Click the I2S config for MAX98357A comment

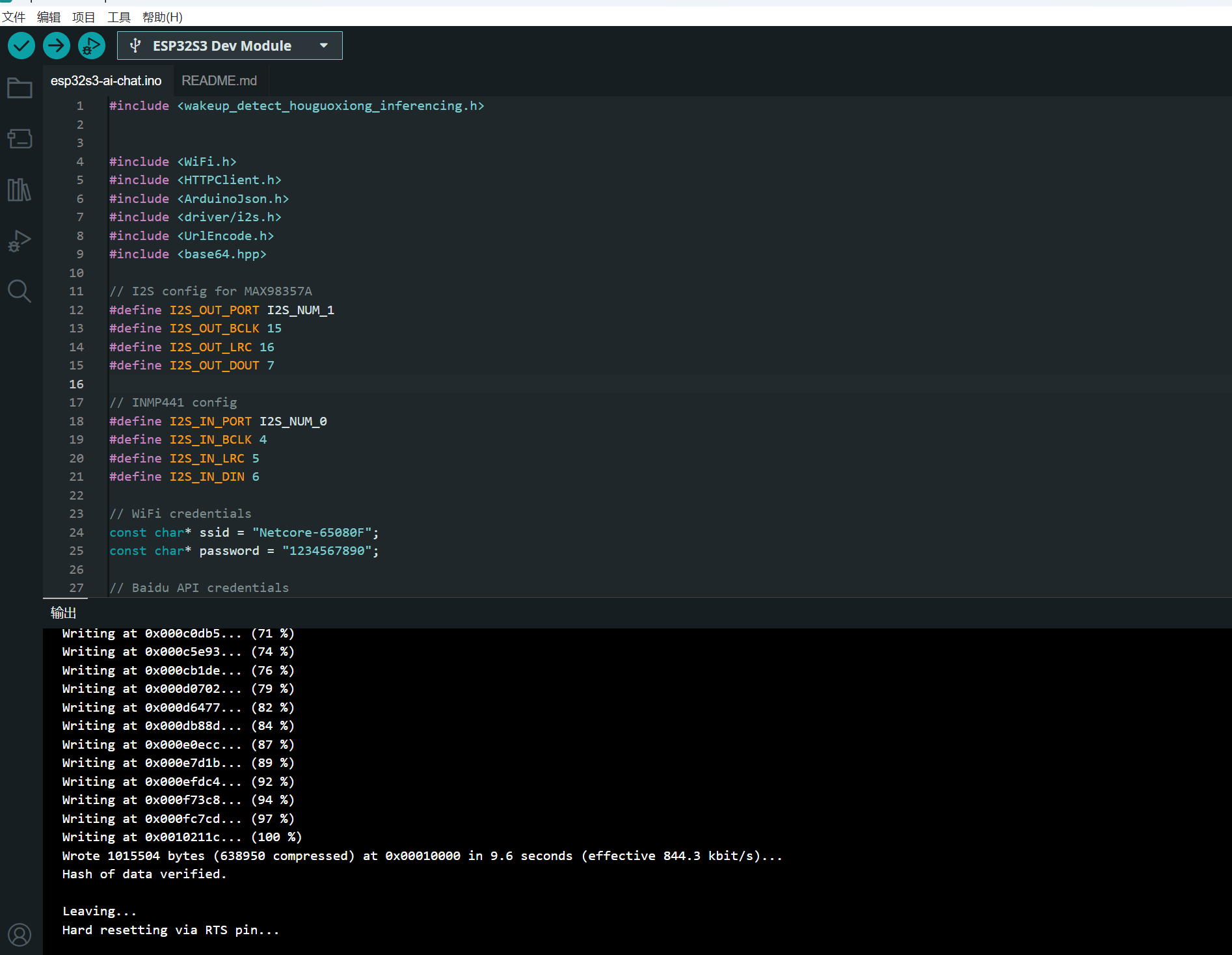coord(211,291)
